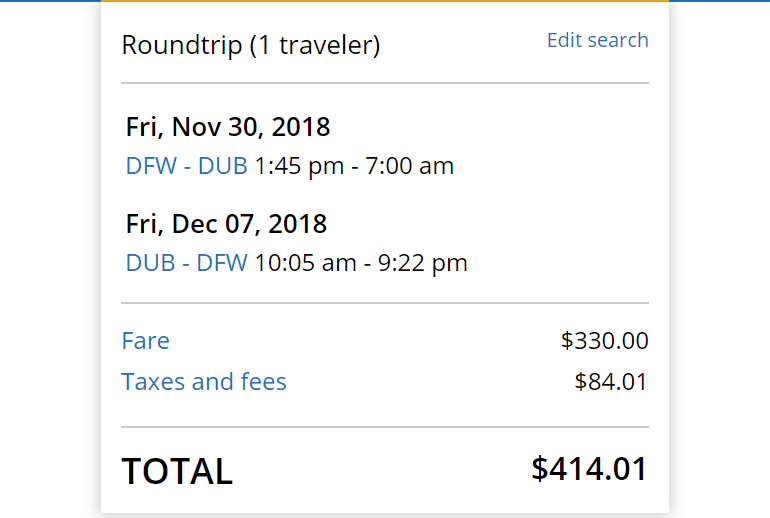Click the $330.00 fare amount
The image size is (770, 518).
pyautogui.click(x=604, y=341)
